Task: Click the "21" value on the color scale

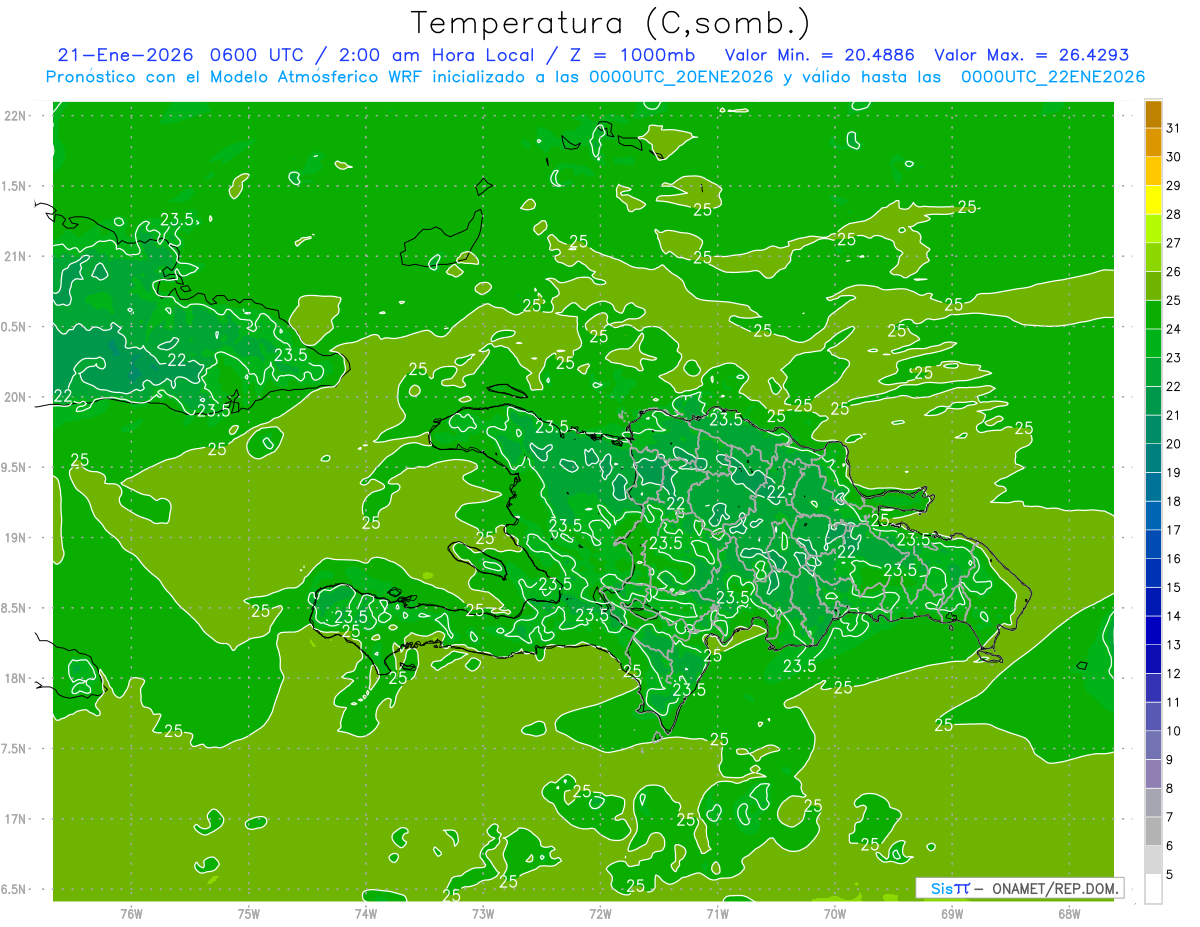Action: tap(1173, 415)
